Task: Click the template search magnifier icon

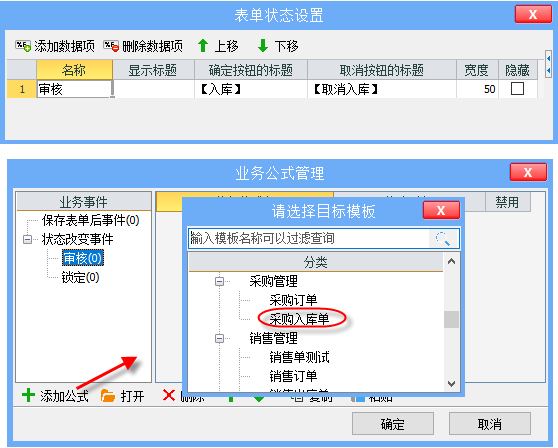Action: click(443, 238)
